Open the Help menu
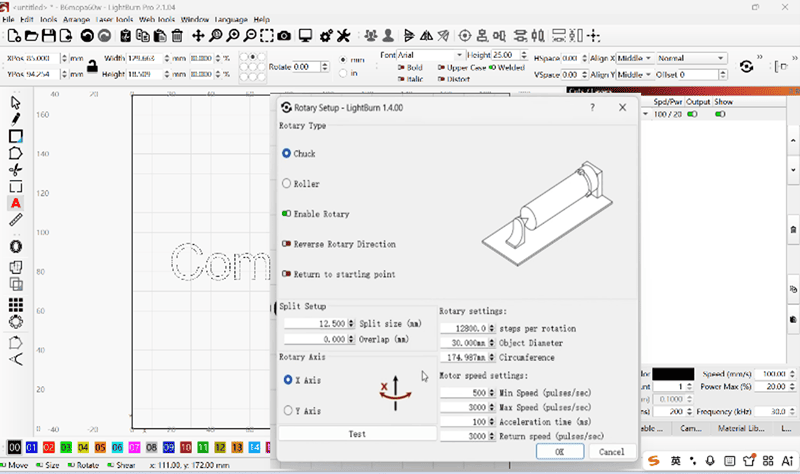 pyautogui.click(x=261, y=19)
